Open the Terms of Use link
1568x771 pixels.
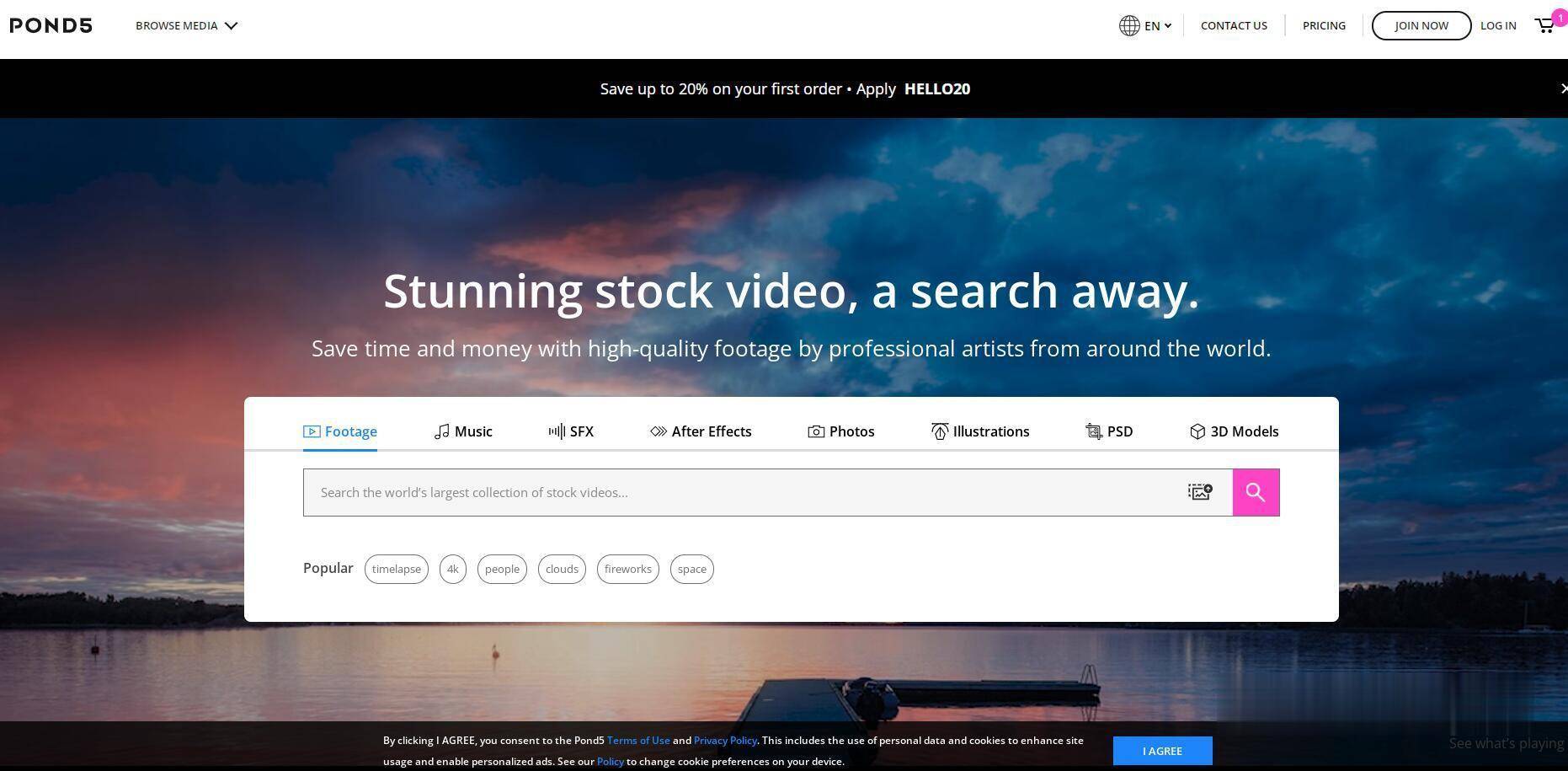click(638, 741)
